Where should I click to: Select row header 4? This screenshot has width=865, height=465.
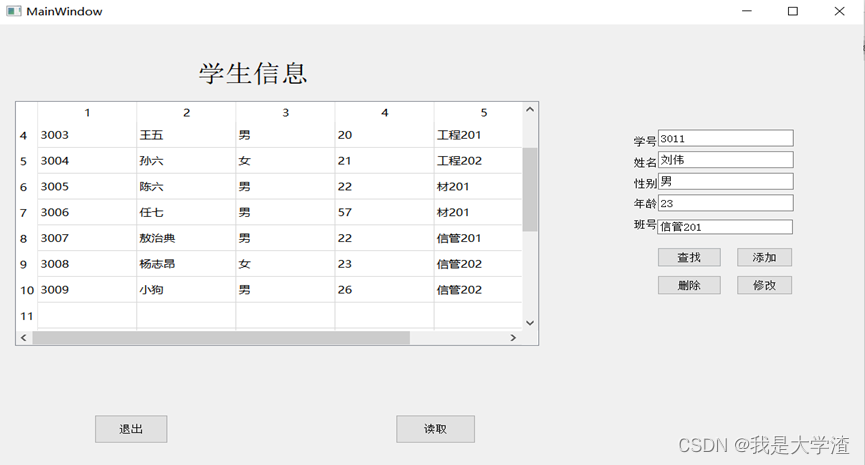click(x=26, y=135)
